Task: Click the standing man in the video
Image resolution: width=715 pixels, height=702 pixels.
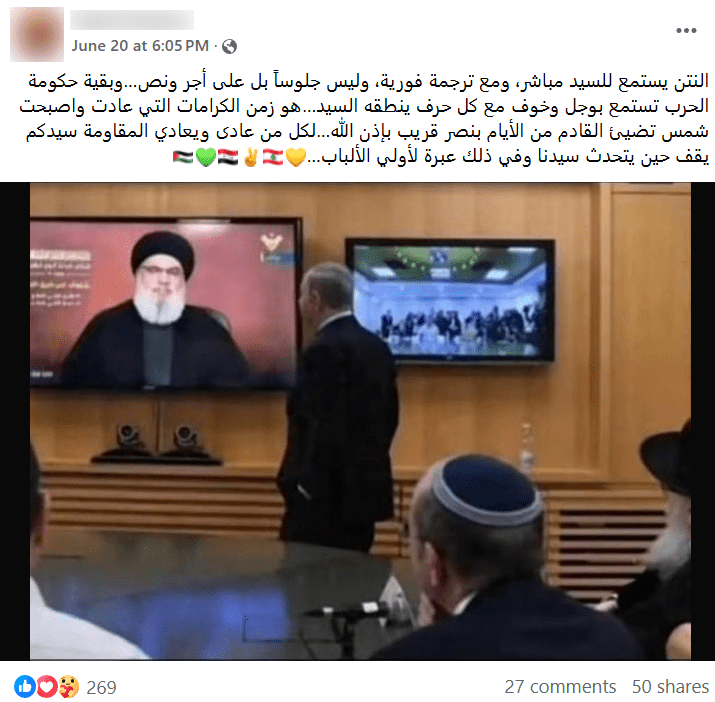Action: pyautogui.click(x=338, y=406)
